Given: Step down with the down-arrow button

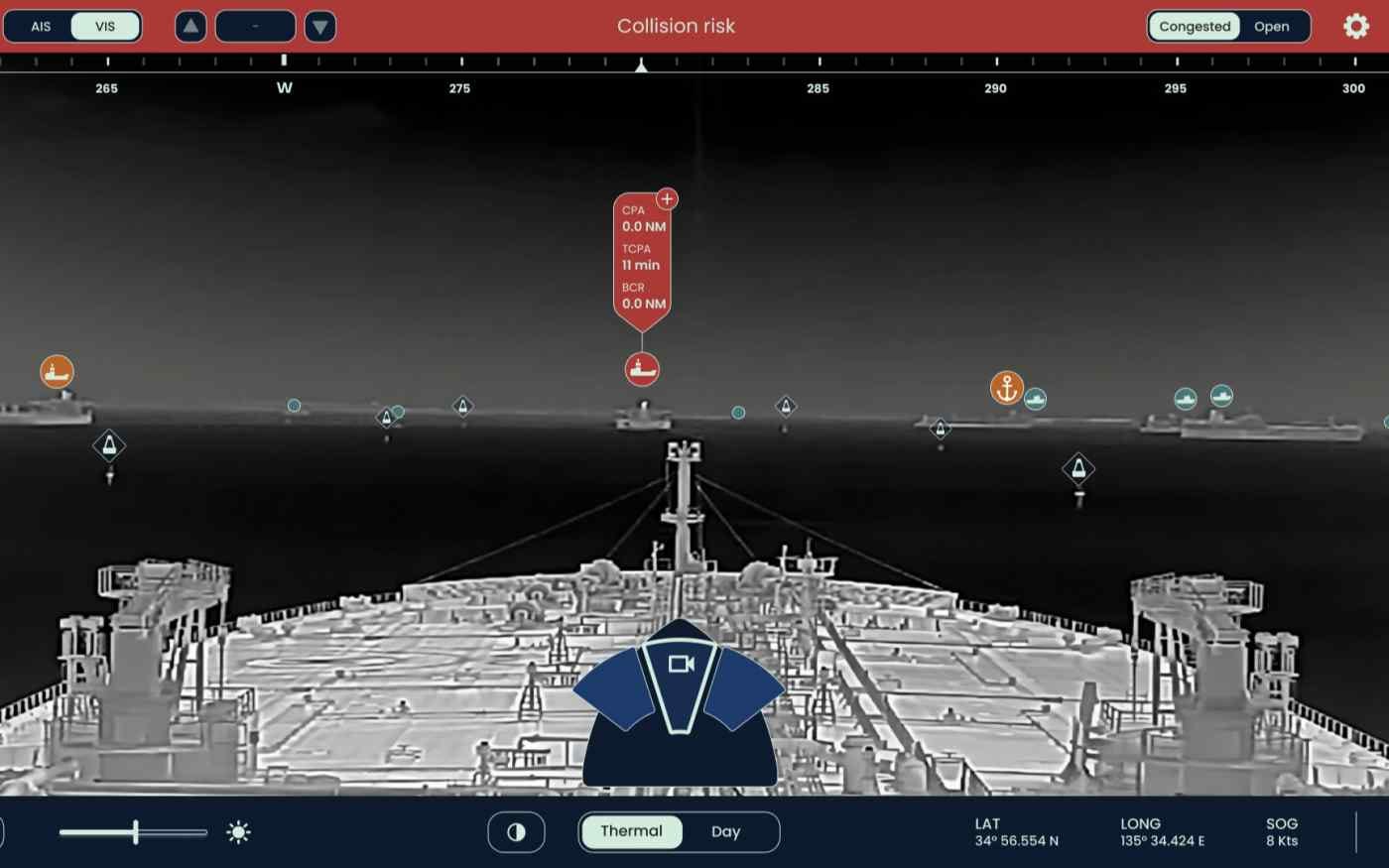Looking at the screenshot, I should click(319, 27).
